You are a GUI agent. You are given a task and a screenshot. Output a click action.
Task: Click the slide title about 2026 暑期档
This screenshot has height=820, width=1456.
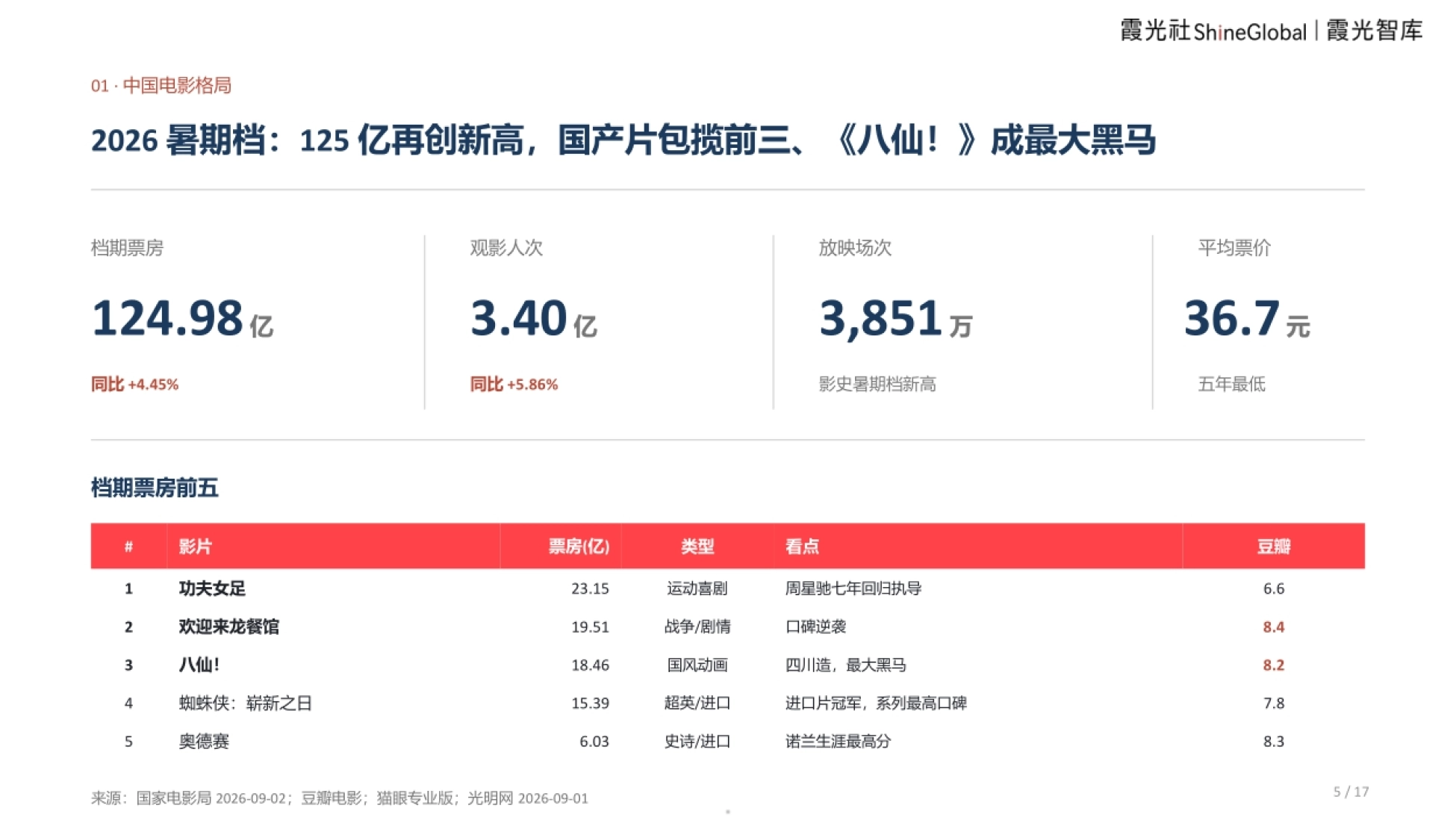(623, 140)
